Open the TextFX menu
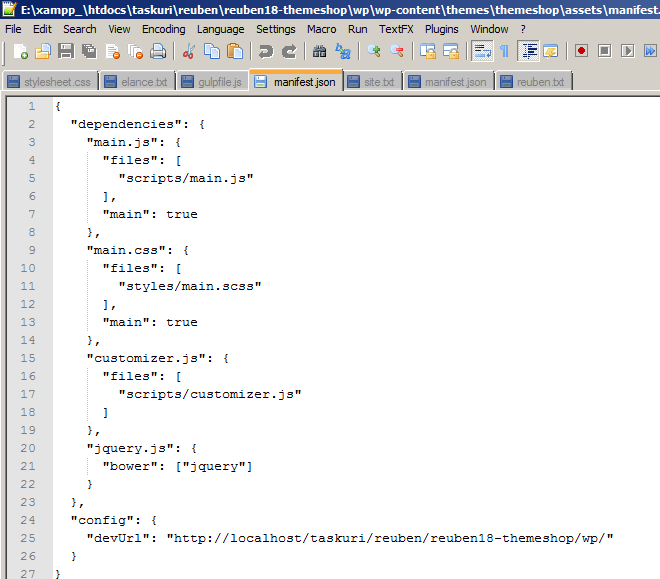Screen dimensions: 660x579 point(396,29)
